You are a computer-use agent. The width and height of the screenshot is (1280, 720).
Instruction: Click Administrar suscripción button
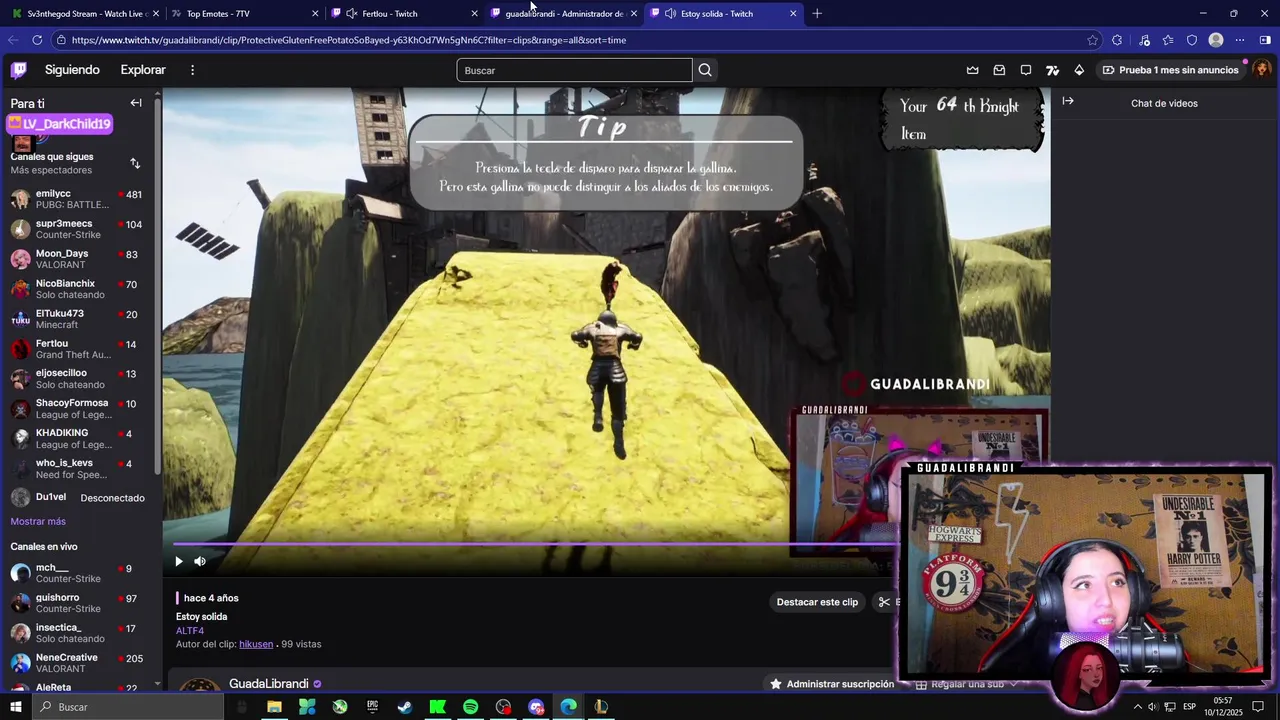point(831,684)
